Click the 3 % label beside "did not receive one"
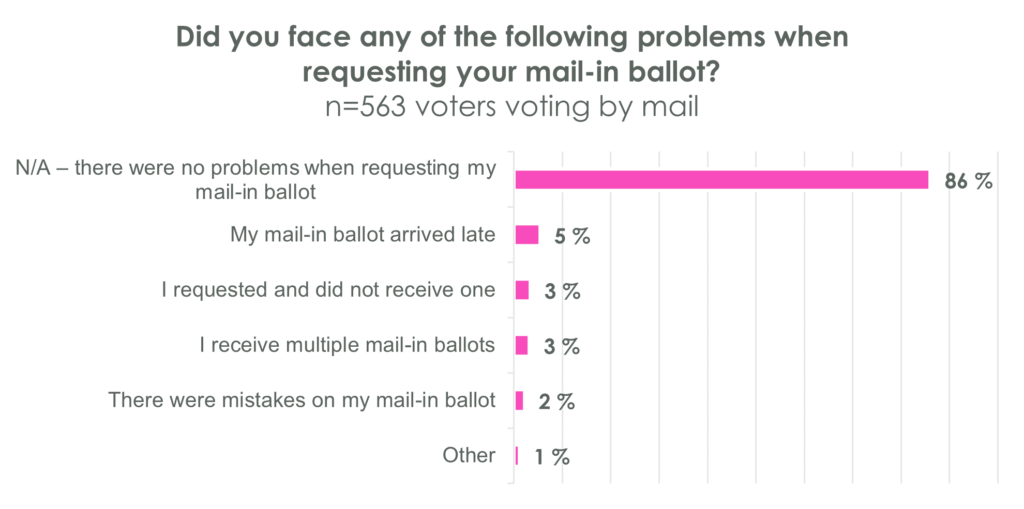The image size is (1024, 509). 563,291
